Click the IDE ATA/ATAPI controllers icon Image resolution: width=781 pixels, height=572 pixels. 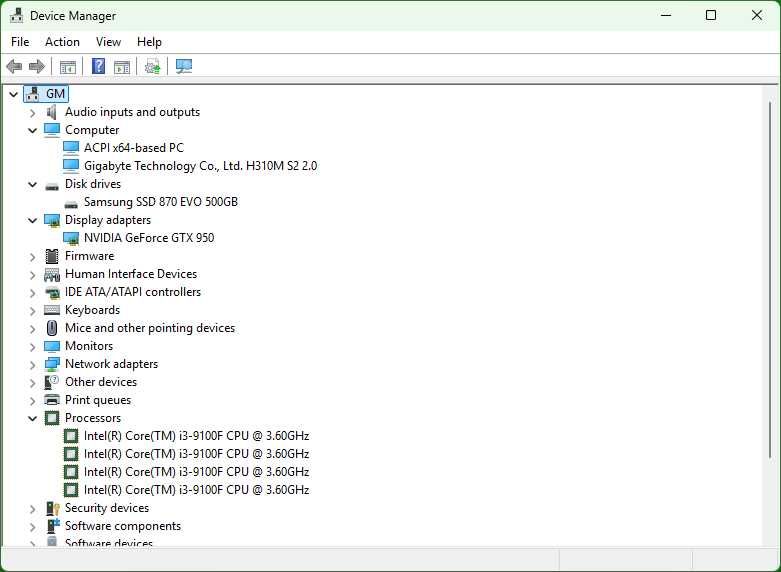tap(52, 292)
